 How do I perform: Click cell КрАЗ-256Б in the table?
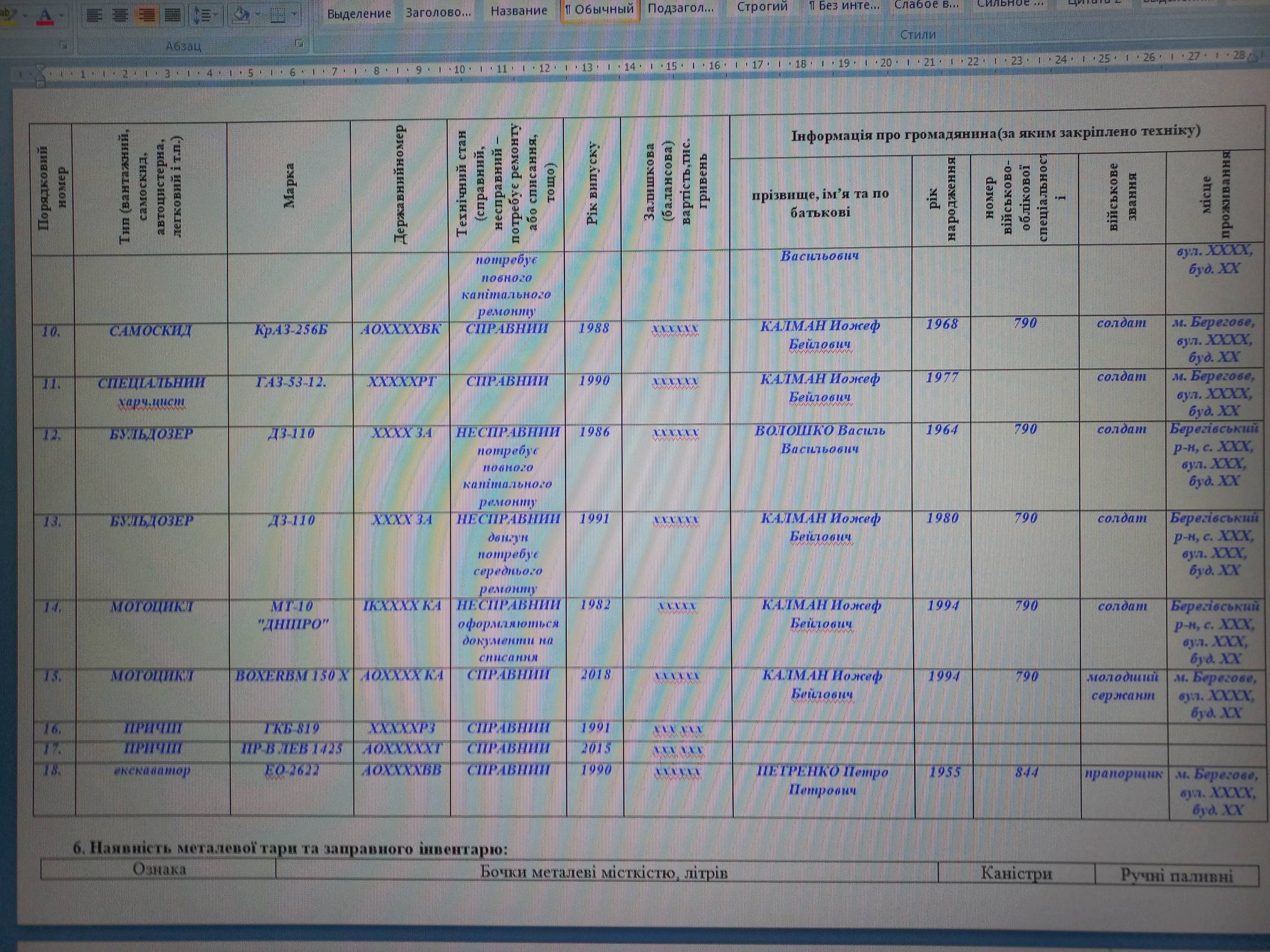pos(290,330)
